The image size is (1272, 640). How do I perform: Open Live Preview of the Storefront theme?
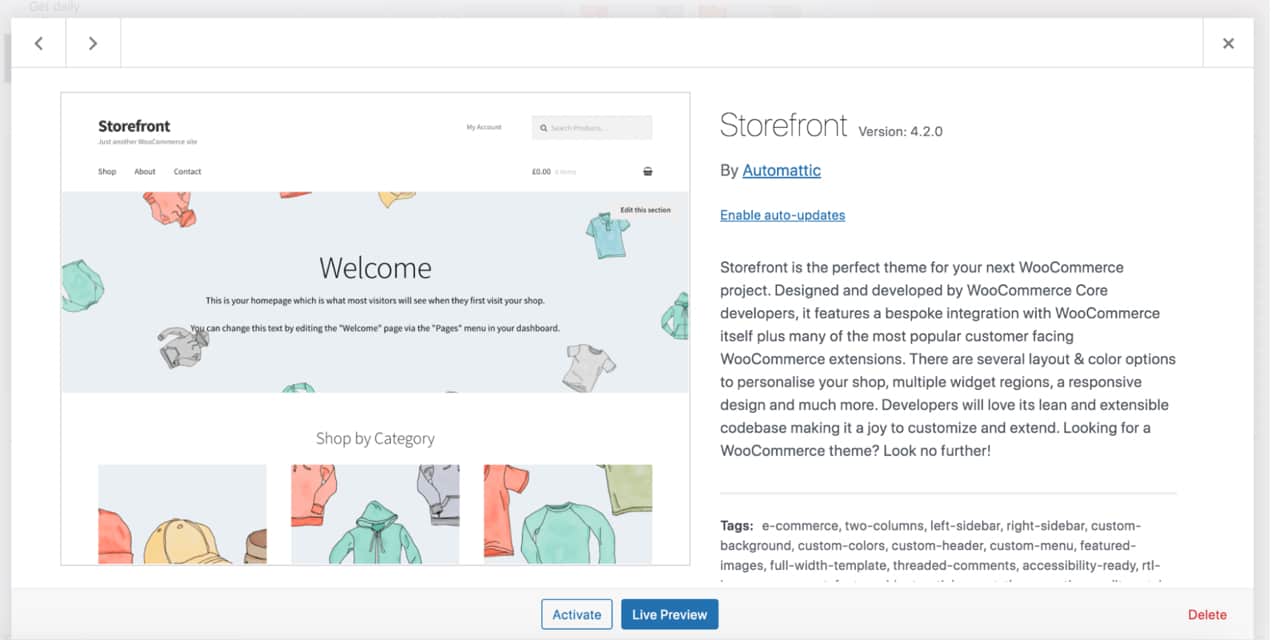pos(669,614)
